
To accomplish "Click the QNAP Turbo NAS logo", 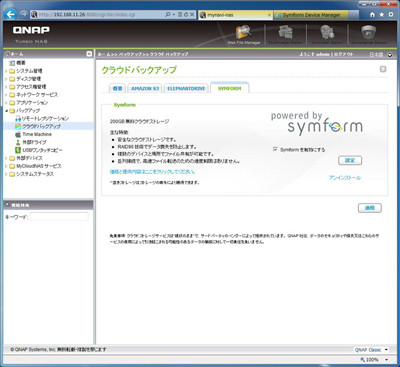I will pyautogui.click(x=31, y=34).
